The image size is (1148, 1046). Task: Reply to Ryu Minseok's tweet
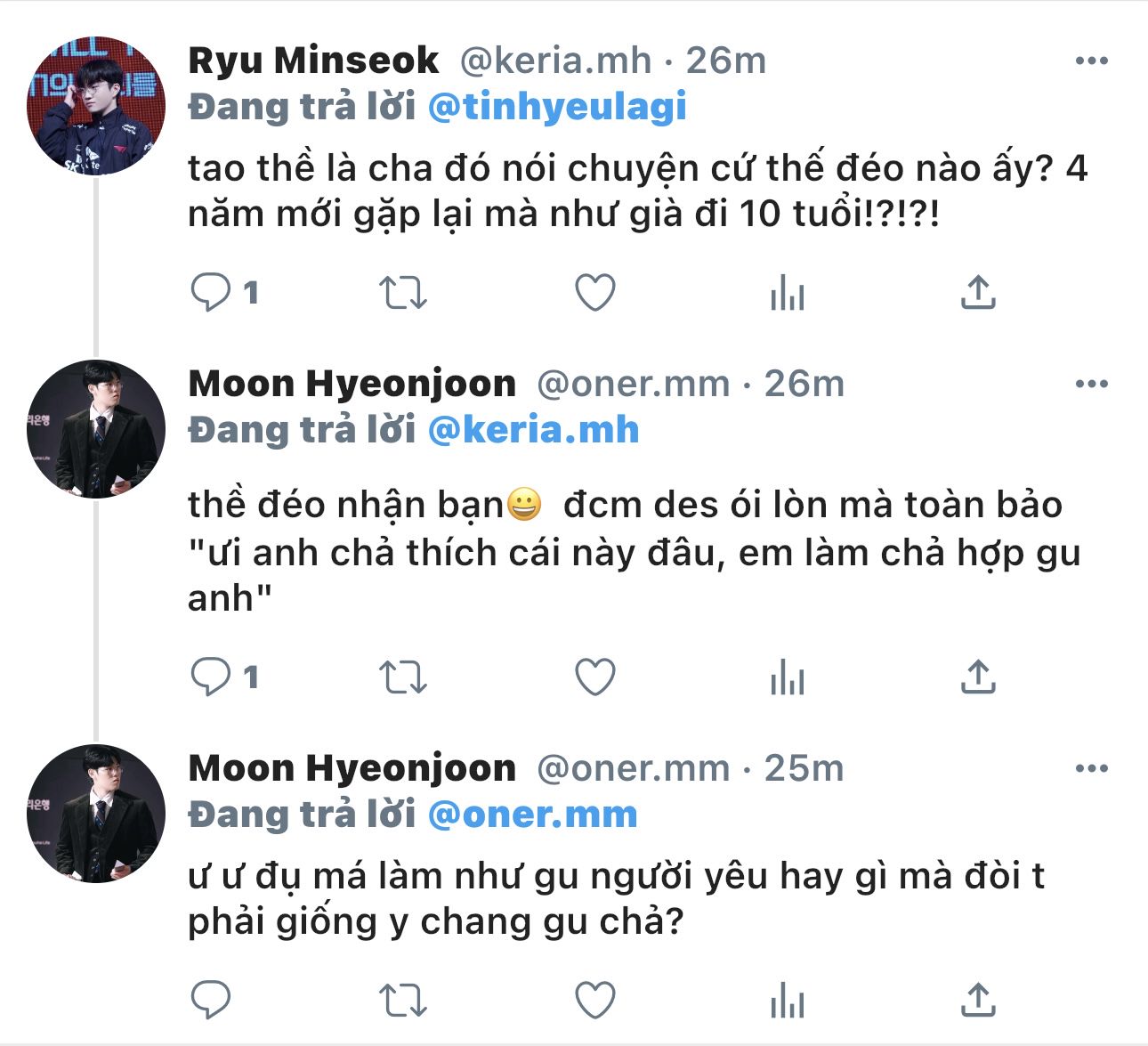(x=211, y=292)
